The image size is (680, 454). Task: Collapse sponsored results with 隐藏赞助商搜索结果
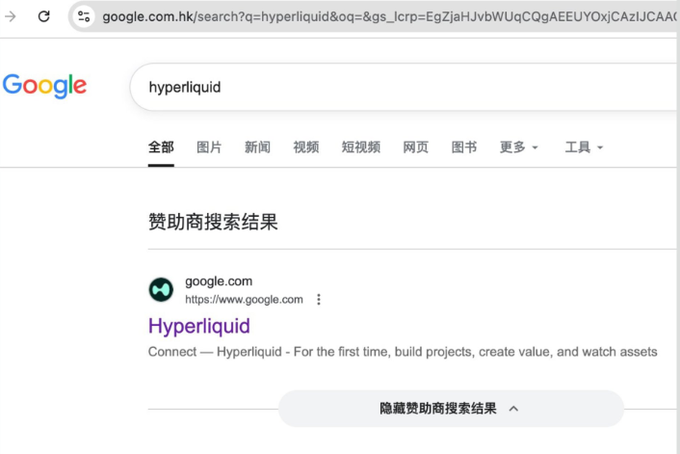coord(451,408)
